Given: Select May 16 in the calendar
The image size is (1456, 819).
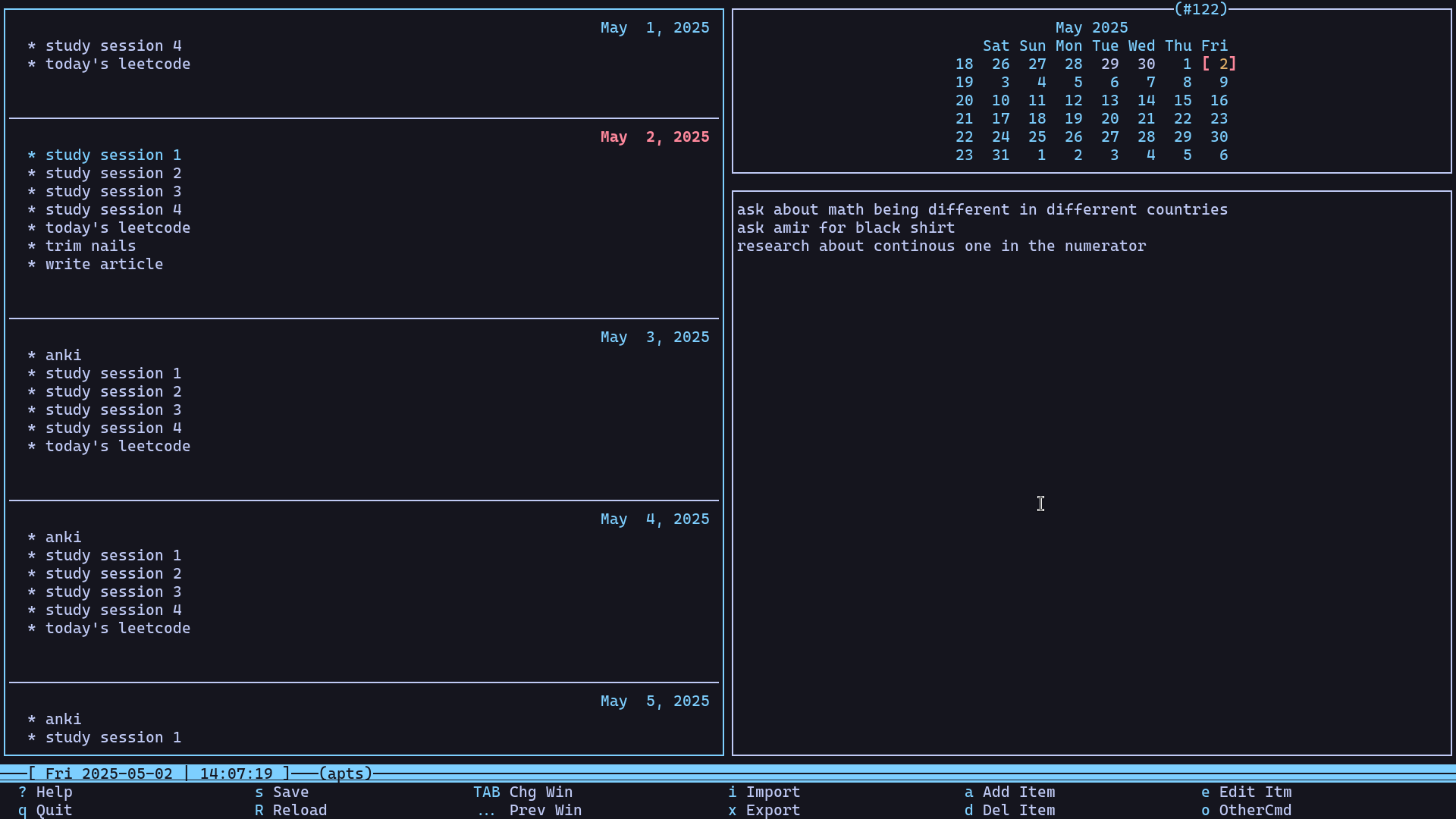Looking at the screenshot, I should point(1219,100).
